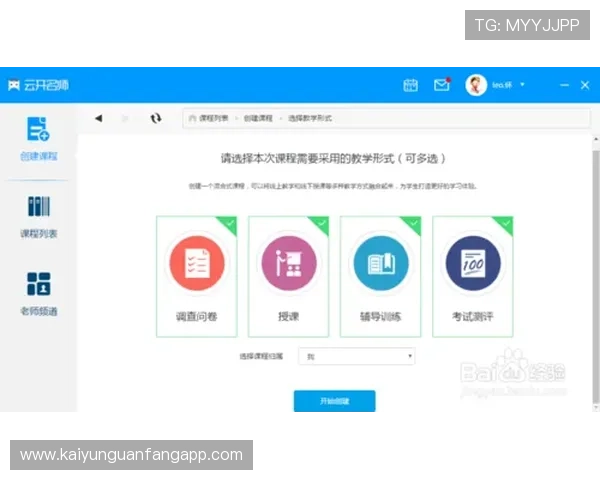This screenshot has height=480, width=600.
Task: Expand the user account dropdown arrow
Action: [x=522, y=84]
